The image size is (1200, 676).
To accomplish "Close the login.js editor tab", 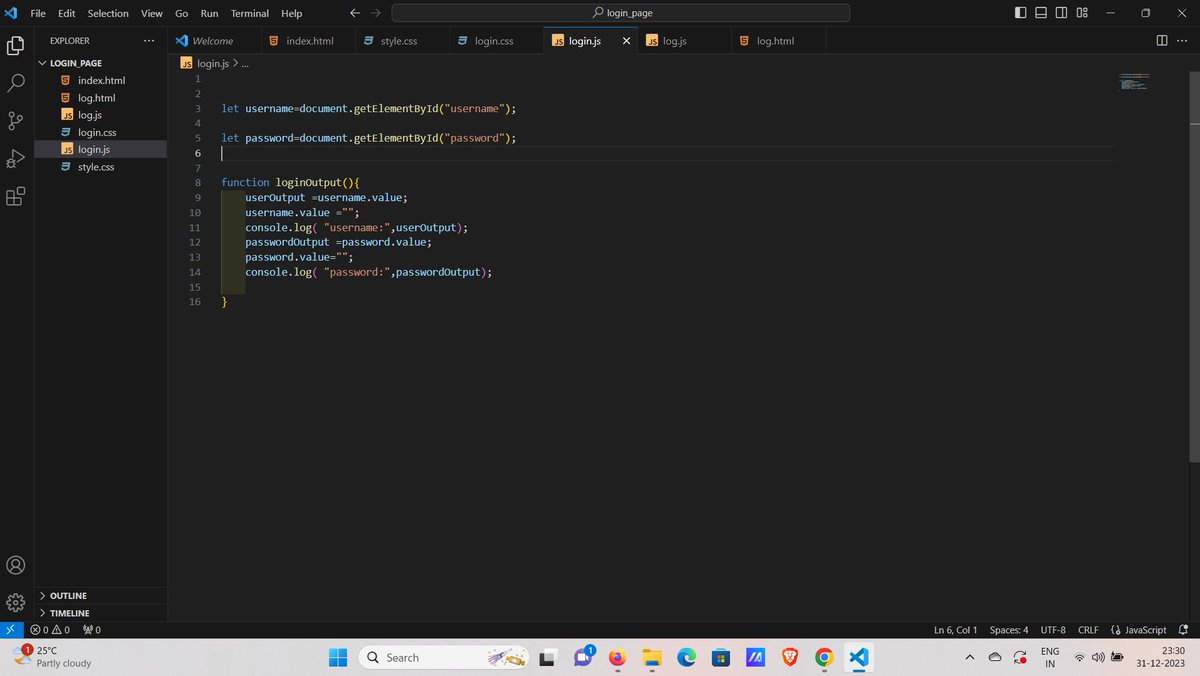I will (627, 41).
